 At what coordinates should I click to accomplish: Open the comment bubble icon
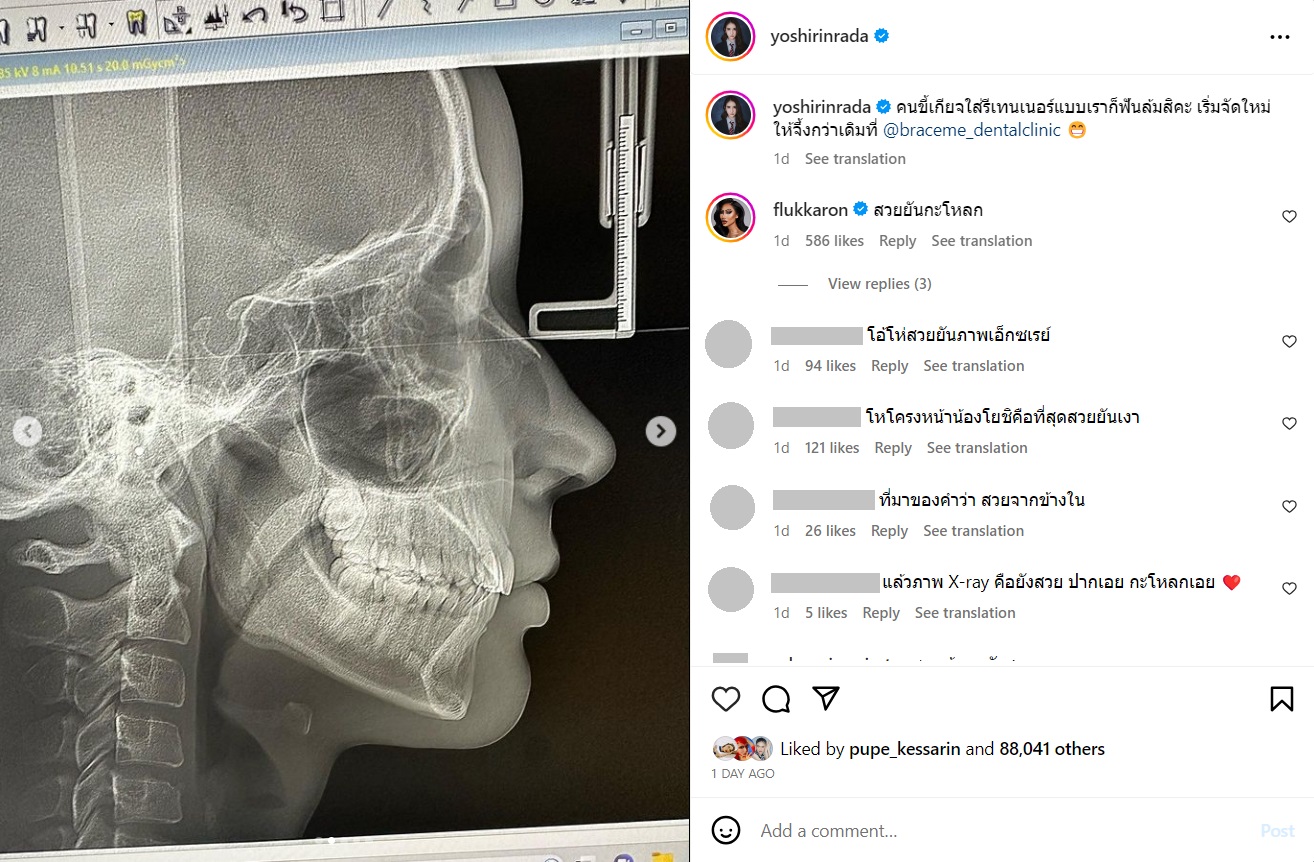(x=776, y=698)
